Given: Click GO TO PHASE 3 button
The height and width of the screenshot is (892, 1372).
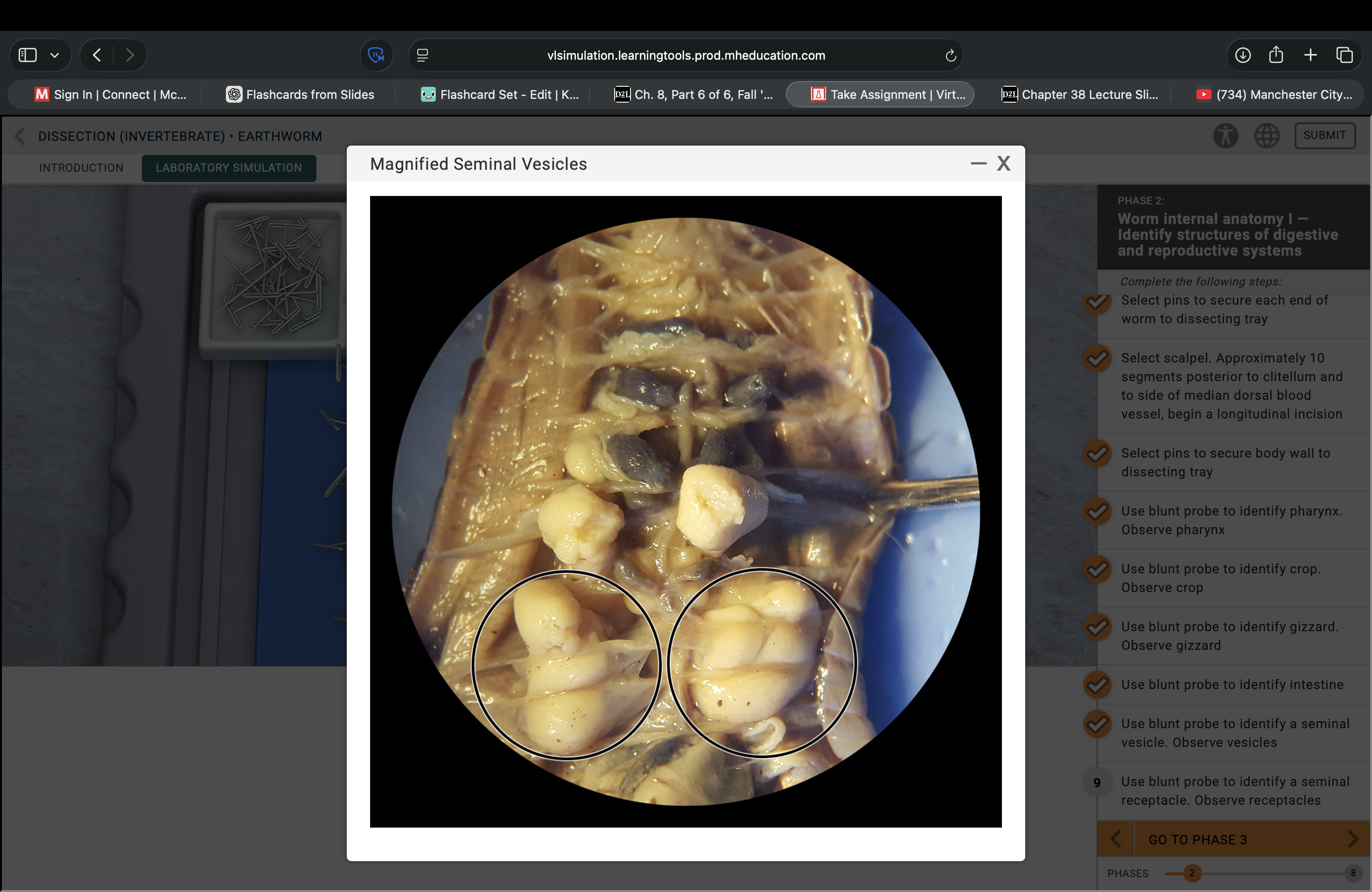Looking at the screenshot, I should tap(1198, 840).
